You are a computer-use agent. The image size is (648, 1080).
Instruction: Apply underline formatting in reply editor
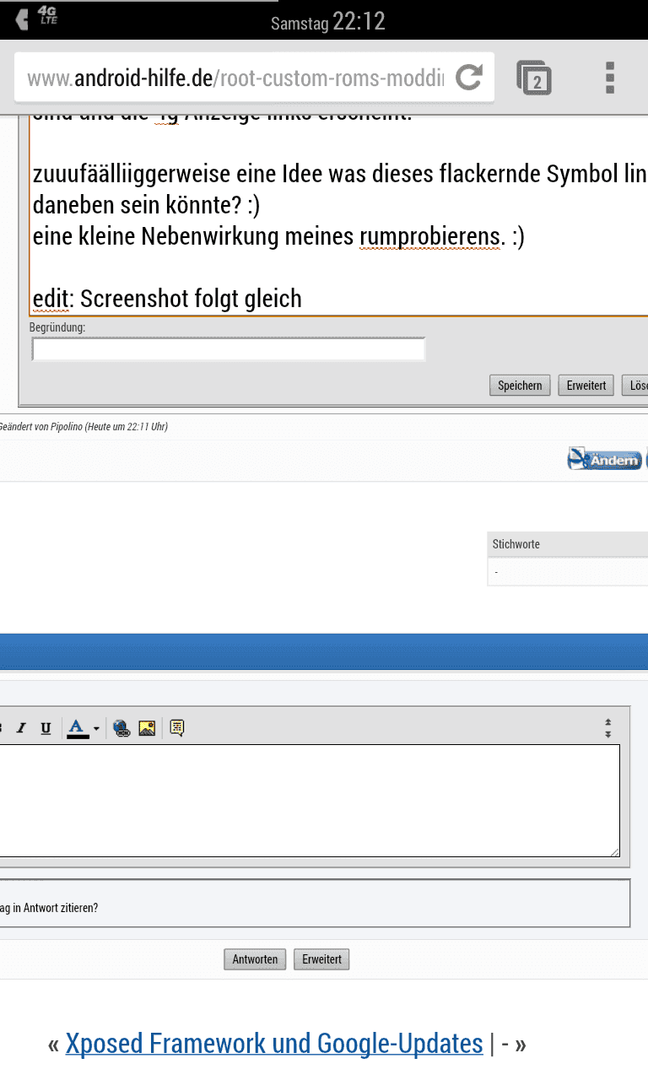pos(45,728)
